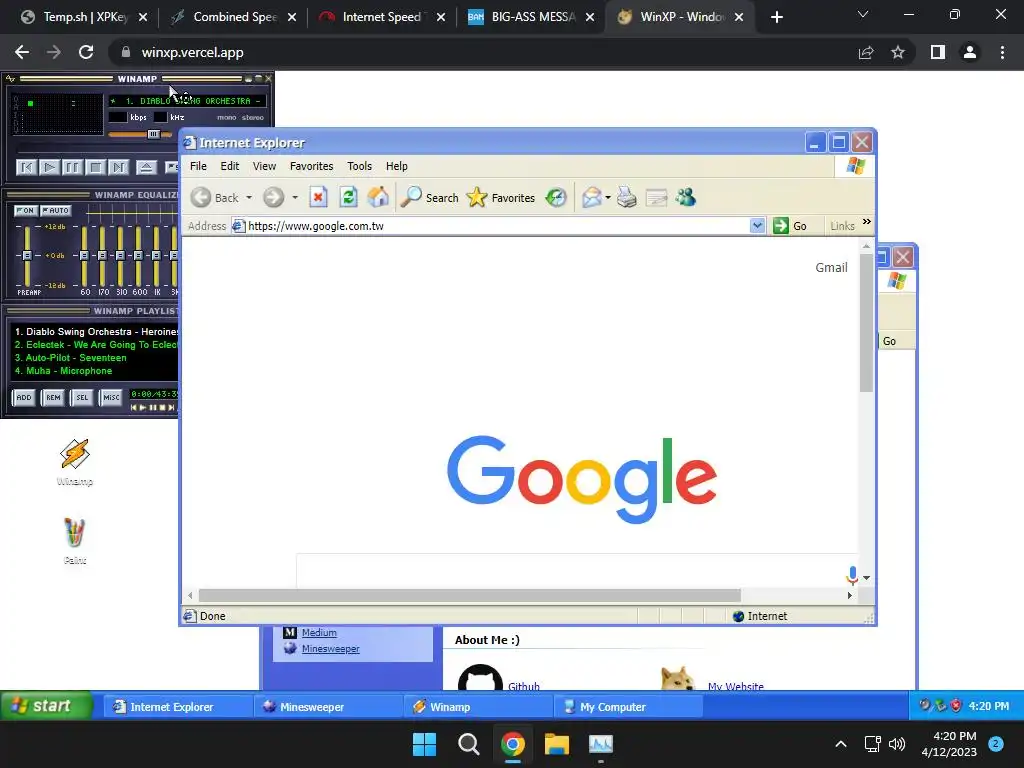Open Chrome from the Windows taskbar
Viewport: 1024px width, 768px height.
(513, 744)
